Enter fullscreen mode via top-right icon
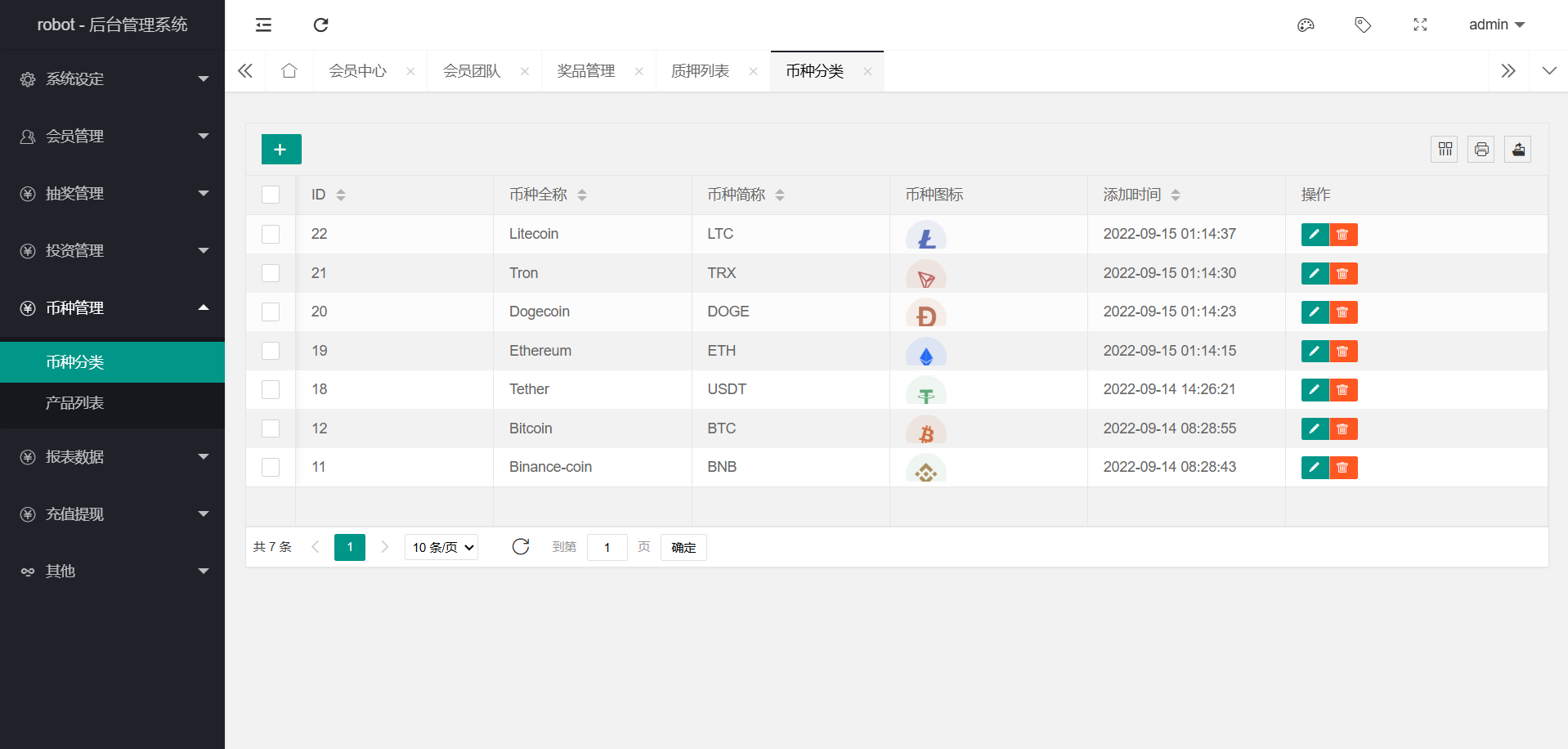The image size is (1568, 749). [1420, 25]
